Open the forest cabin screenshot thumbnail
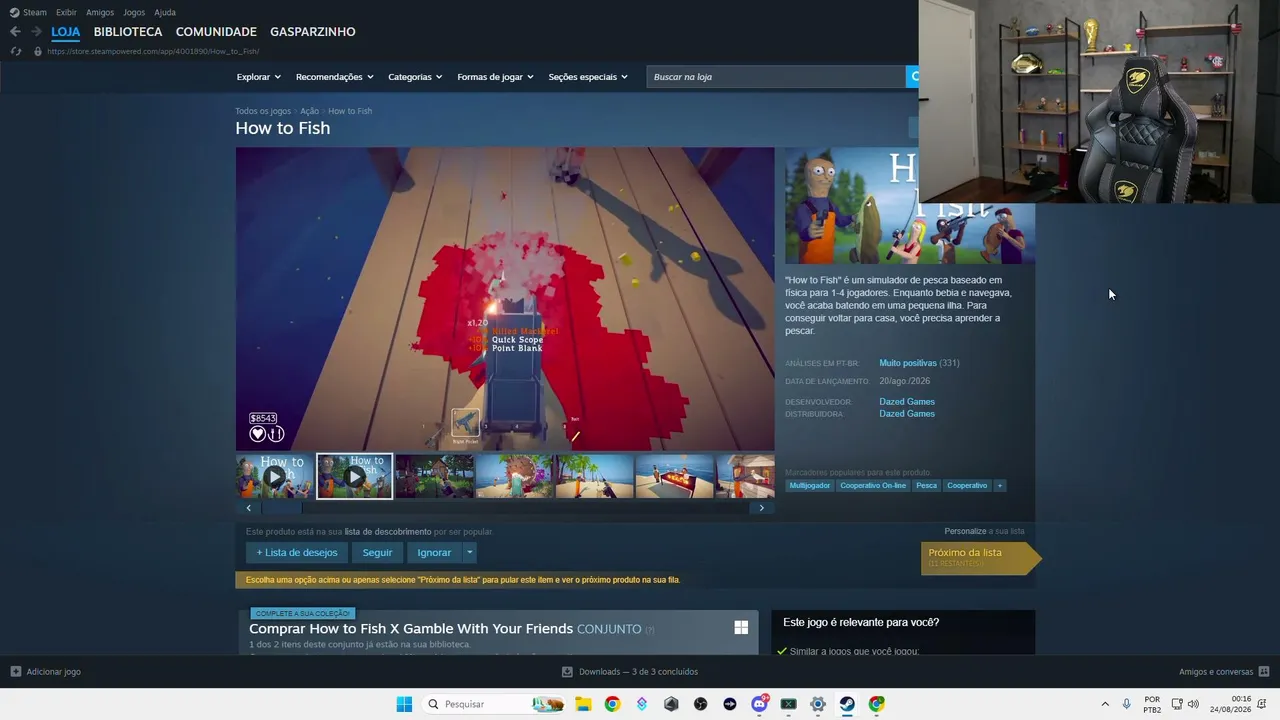The width and height of the screenshot is (1280, 720). 435,476
